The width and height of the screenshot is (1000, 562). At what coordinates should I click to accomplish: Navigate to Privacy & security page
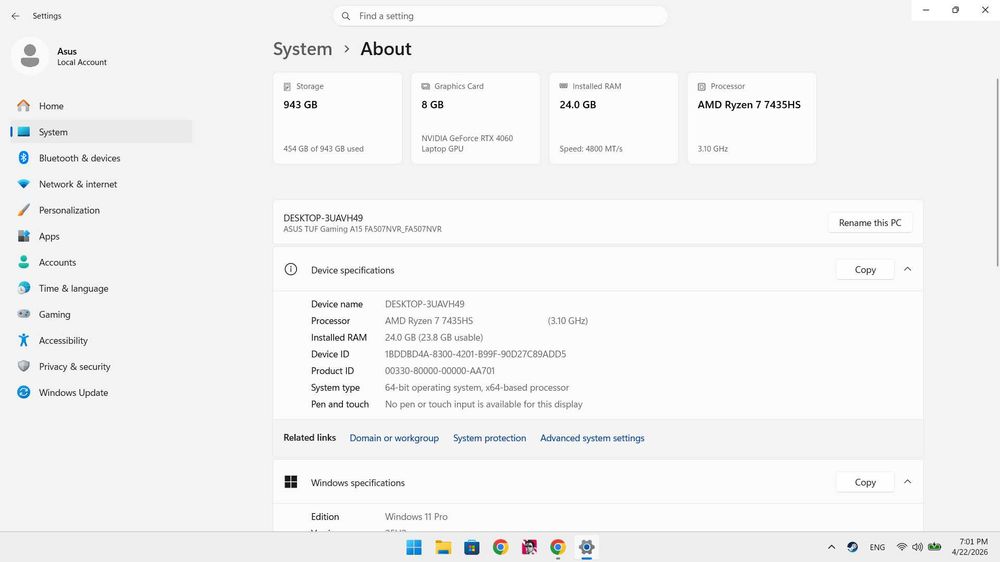coord(101,367)
